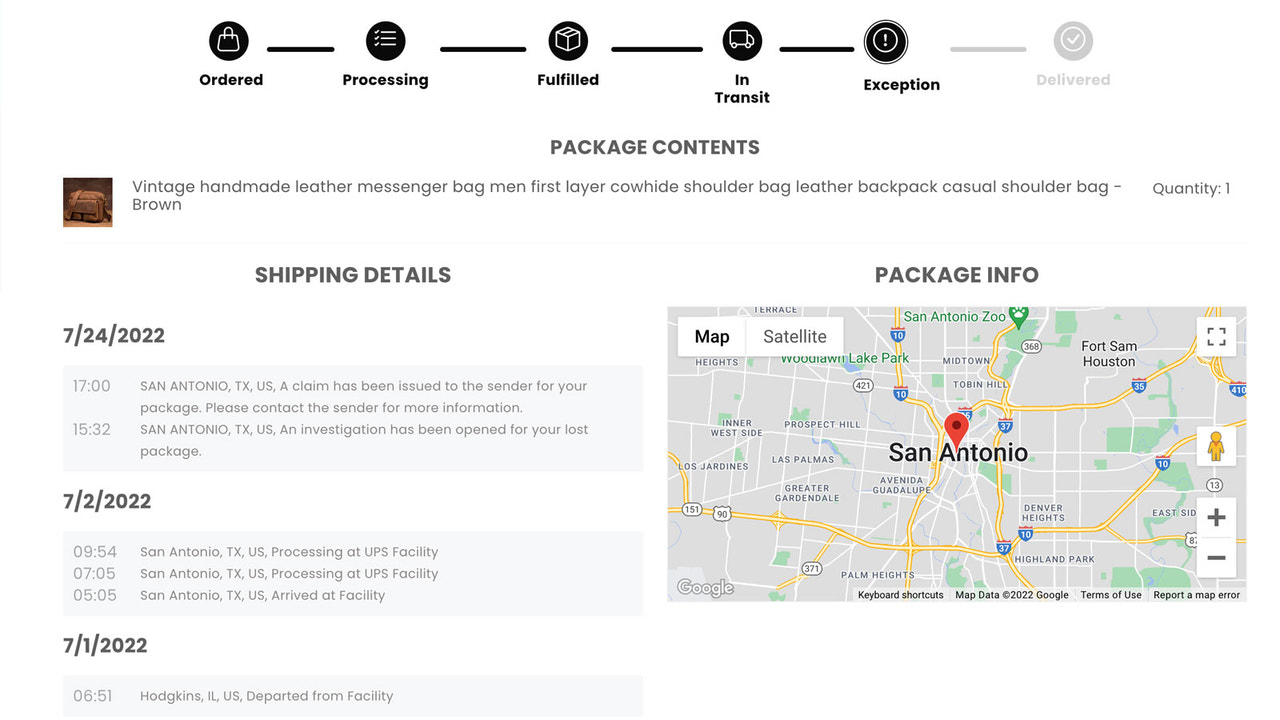Click the Fulfilled package box icon
Screen dimensions: 1280x720
click(x=567, y=40)
